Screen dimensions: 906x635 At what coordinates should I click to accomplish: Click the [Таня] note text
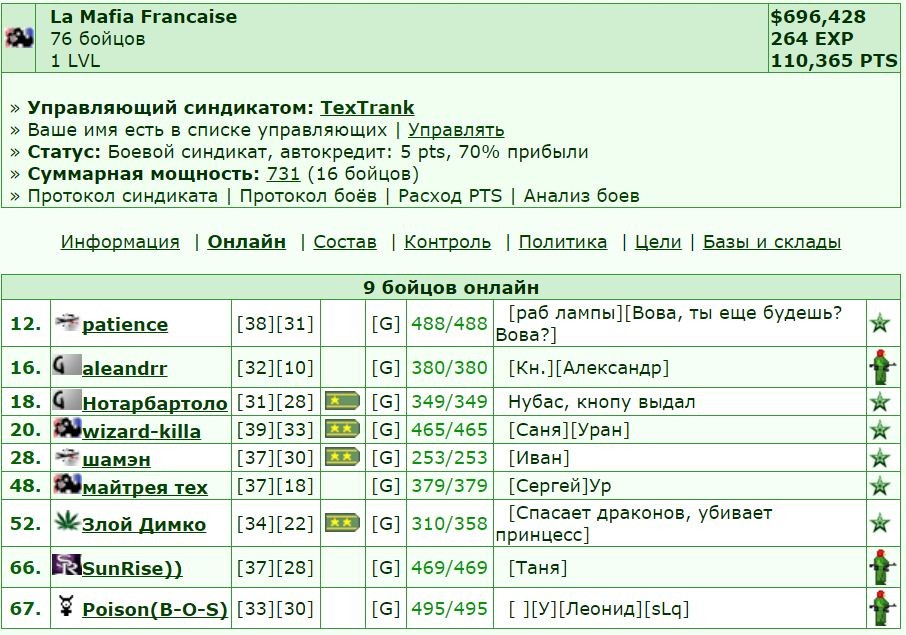[537, 567]
